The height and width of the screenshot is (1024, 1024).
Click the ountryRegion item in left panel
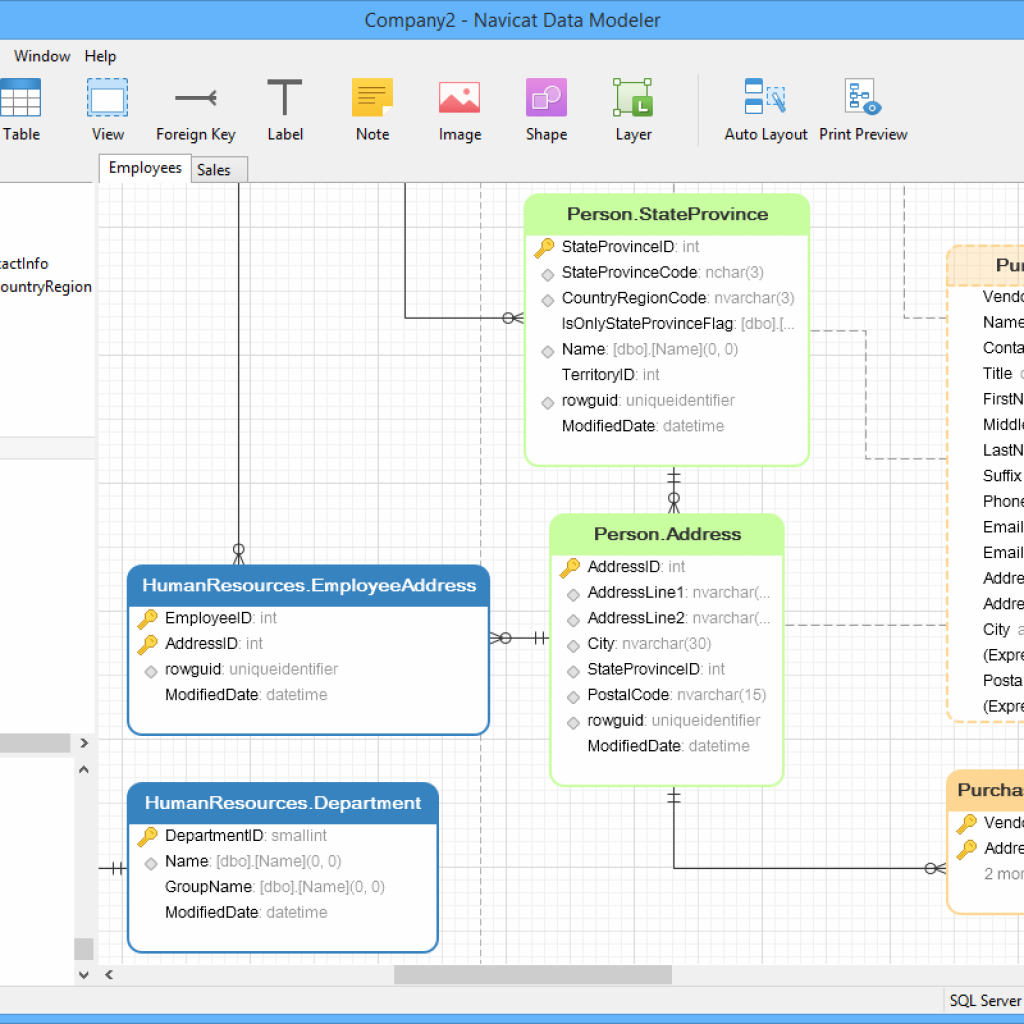46,287
